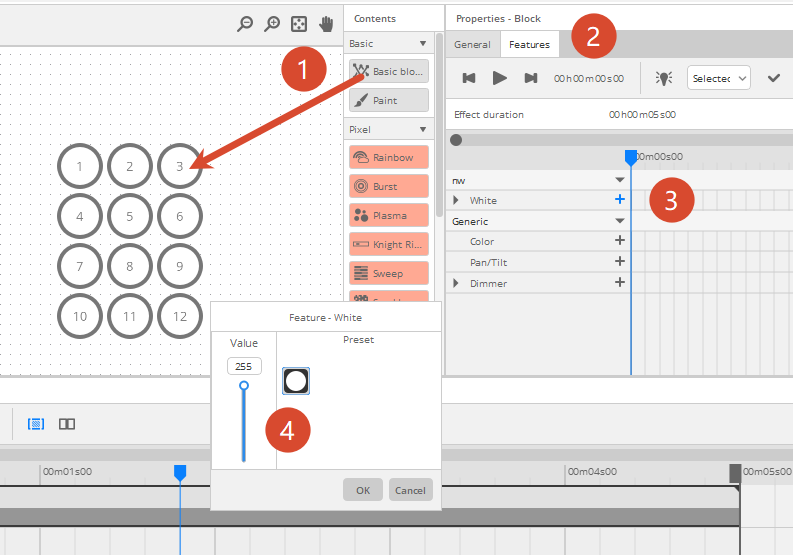Switch to the General tab
The width and height of the screenshot is (793, 555).
(472, 44)
